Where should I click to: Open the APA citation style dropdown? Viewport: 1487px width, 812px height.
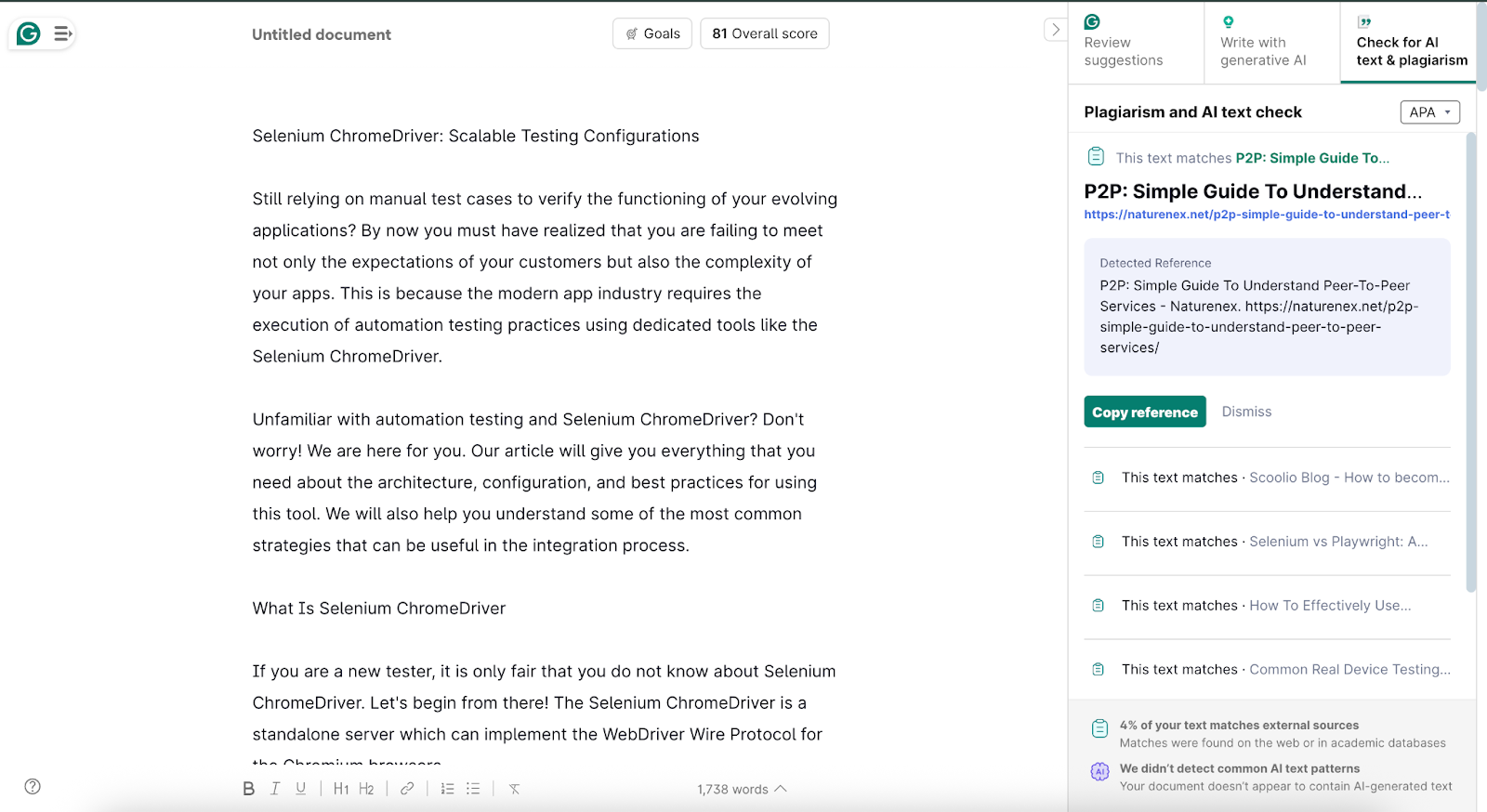1430,112
